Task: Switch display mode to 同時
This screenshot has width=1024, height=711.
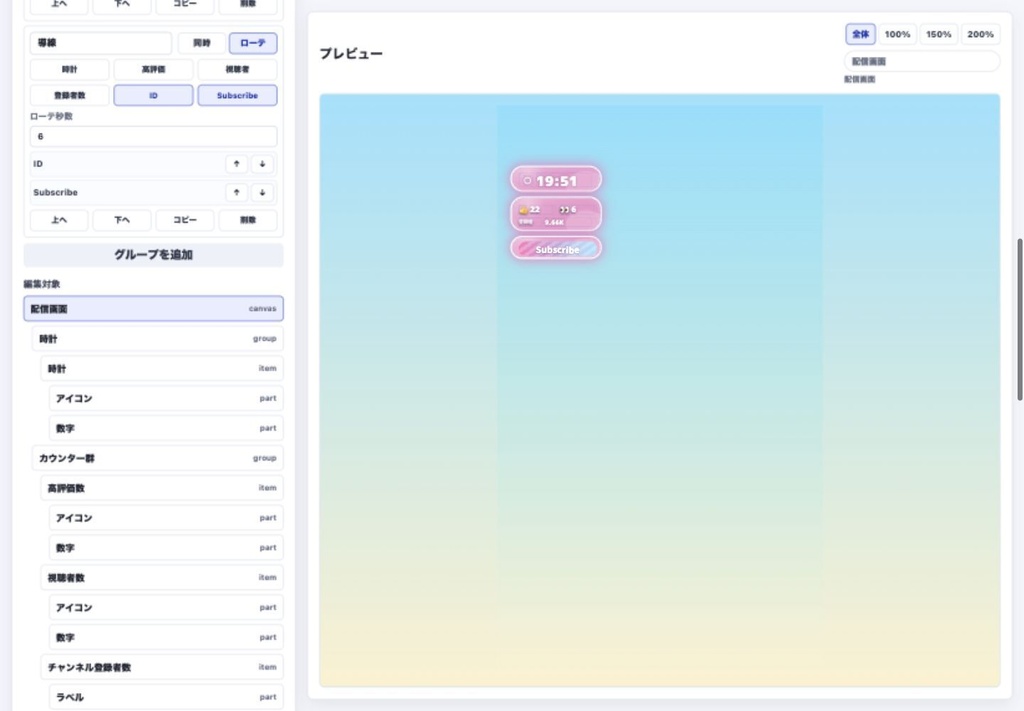Action: pos(202,43)
